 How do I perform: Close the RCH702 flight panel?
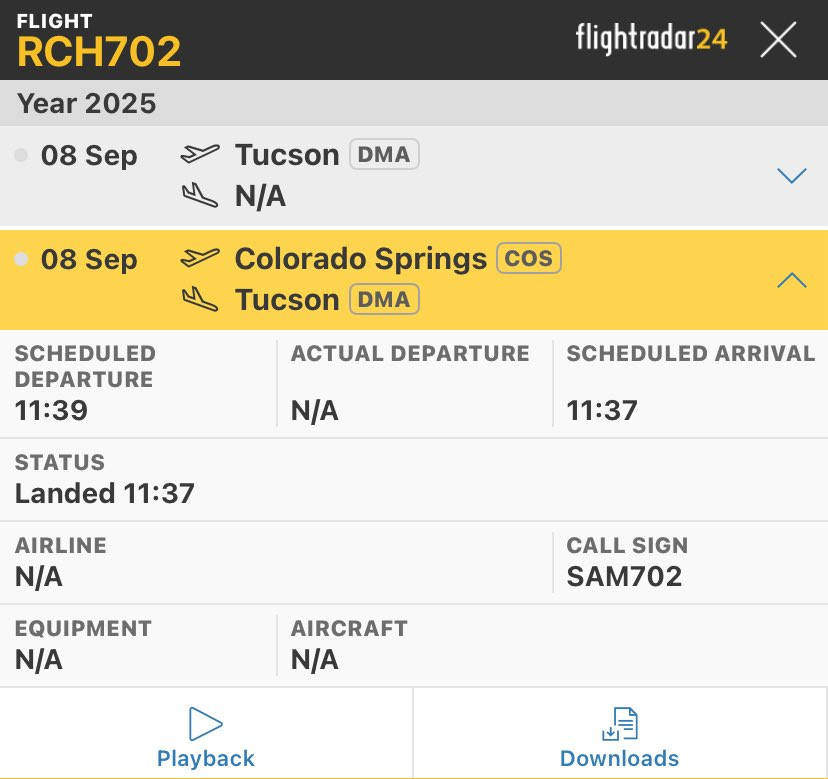click(x=778, y=40)
